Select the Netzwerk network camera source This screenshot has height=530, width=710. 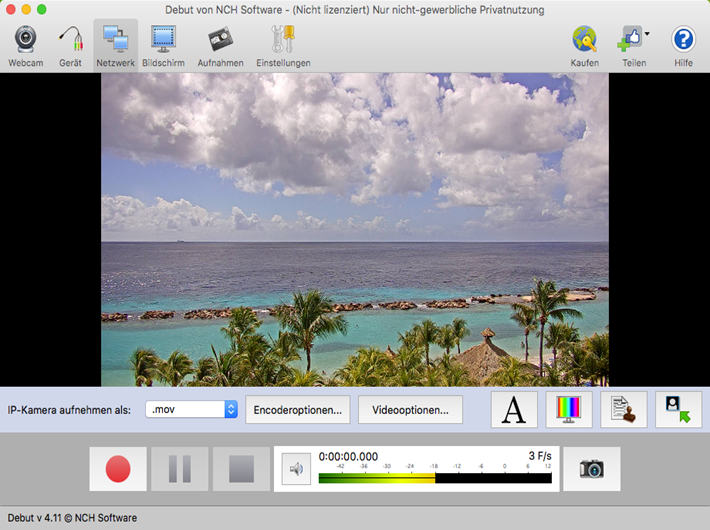click(x=115, y=46)
